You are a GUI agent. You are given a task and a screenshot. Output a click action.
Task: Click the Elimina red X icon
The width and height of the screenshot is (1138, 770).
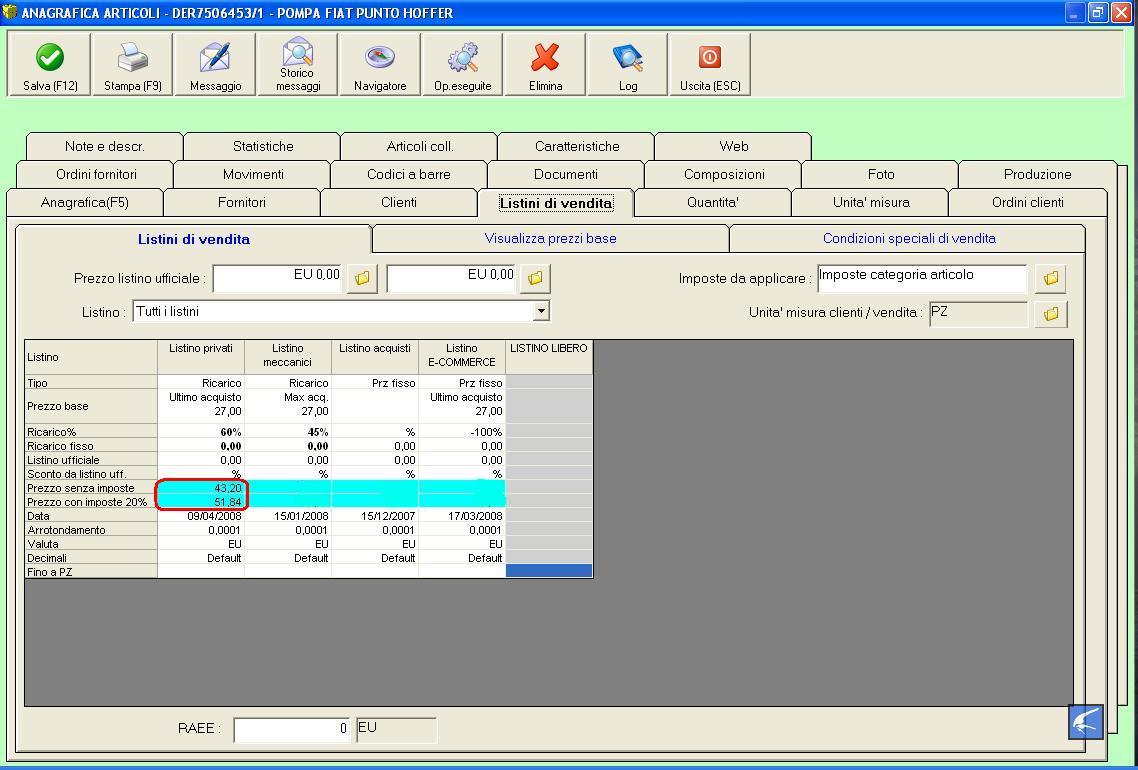[545, 65]
